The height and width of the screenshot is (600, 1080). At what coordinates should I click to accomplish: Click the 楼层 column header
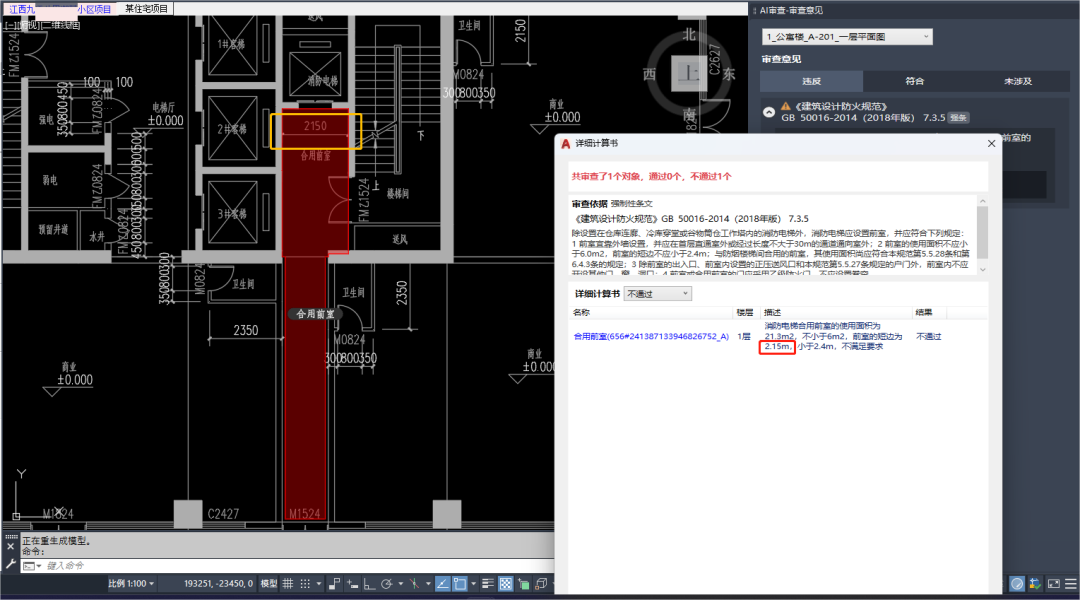[745, 312]
